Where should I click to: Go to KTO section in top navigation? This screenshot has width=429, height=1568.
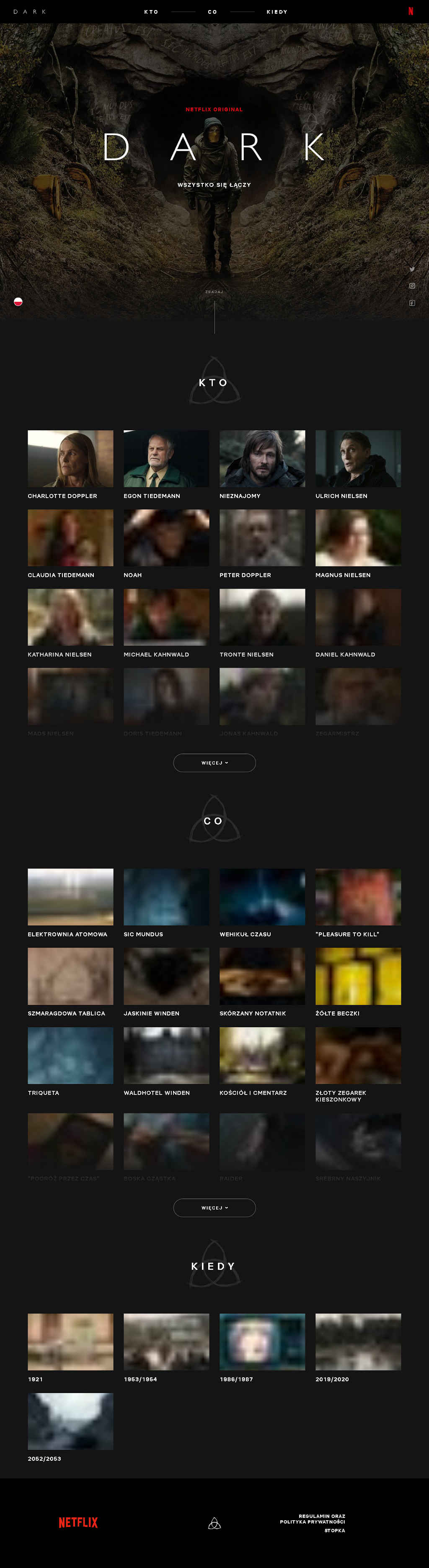151,12
